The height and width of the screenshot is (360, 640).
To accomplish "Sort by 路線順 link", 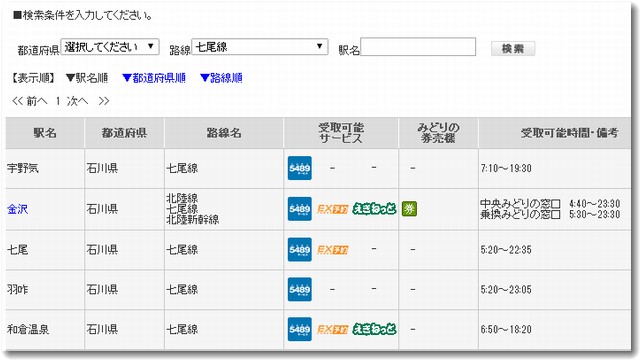I will pos(221,78).
